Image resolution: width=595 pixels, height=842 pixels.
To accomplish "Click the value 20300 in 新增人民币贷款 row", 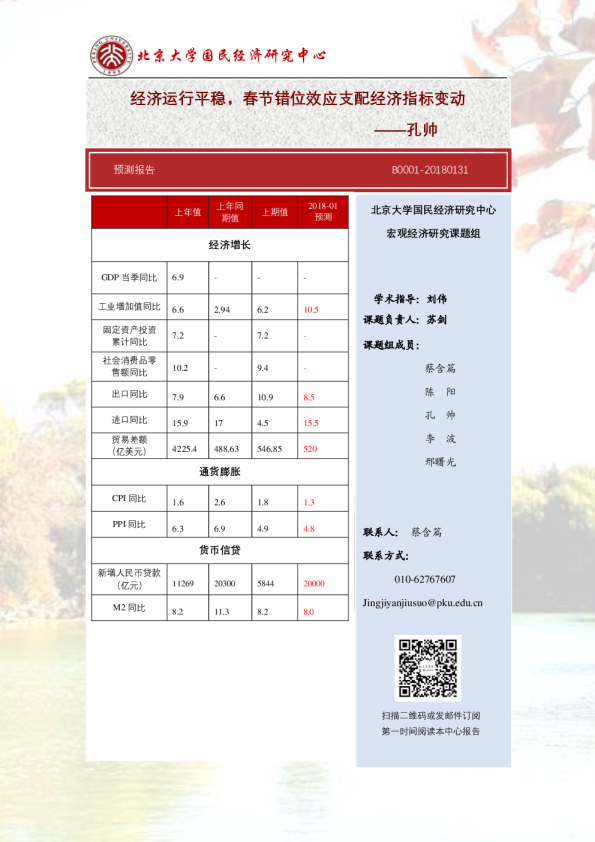I will pos(224,584).
